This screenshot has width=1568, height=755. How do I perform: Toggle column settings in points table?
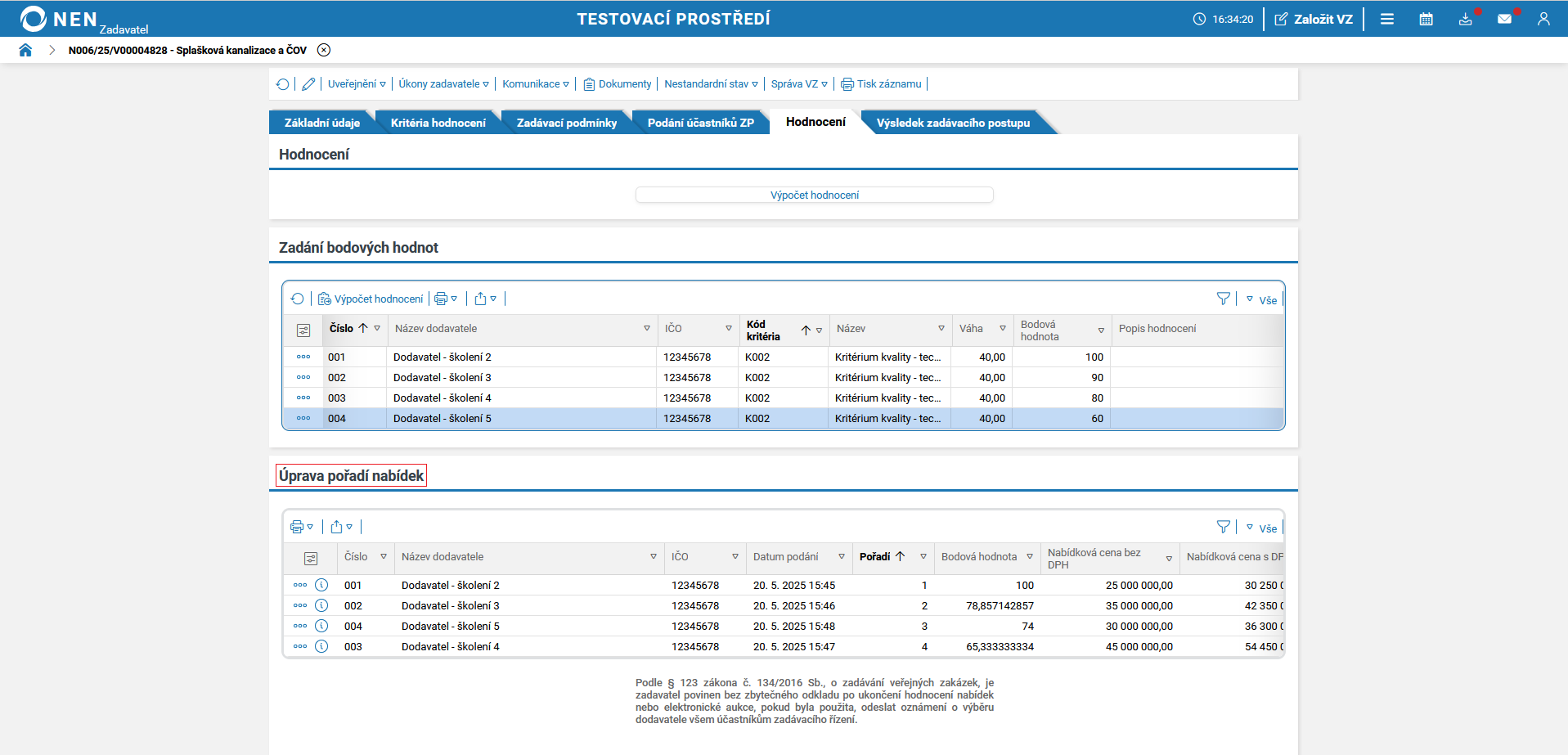(303, 330)
